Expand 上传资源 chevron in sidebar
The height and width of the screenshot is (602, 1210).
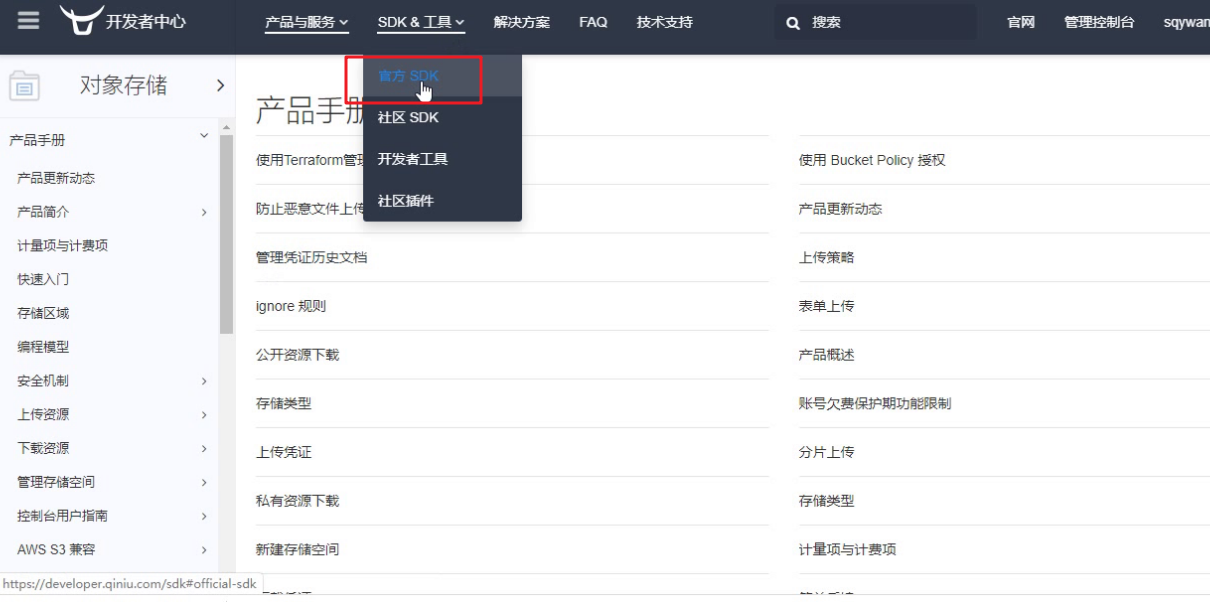coord(204,415)
